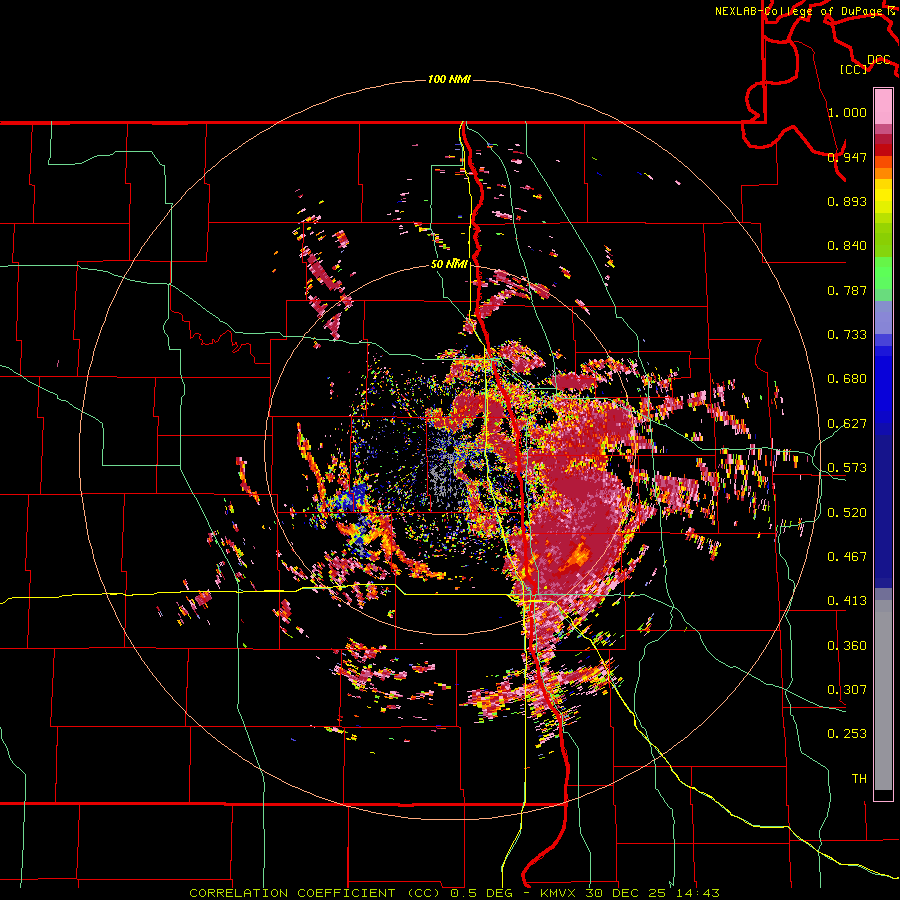The height and width of the screenshot is (900, 900).
Task: Click the TH threshold label on scale
Action: point(859,779)
